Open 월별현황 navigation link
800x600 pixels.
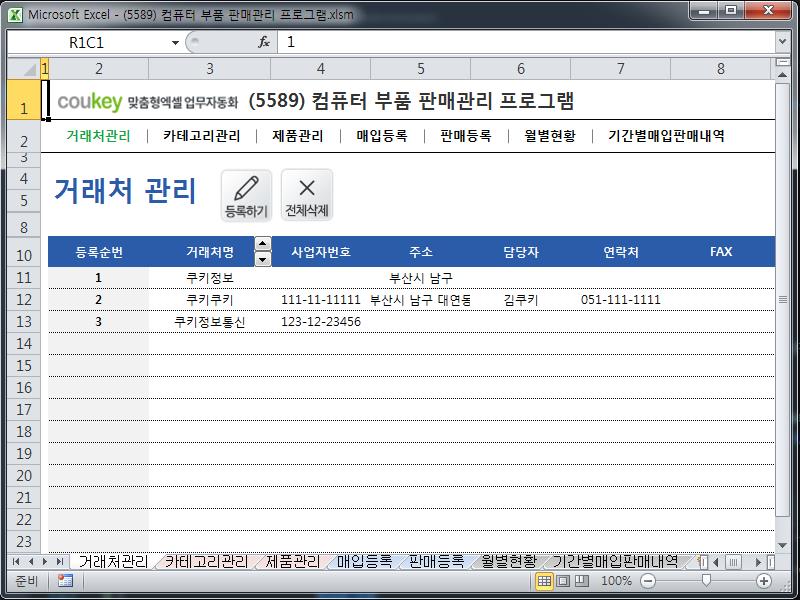(x=550, y=136)
